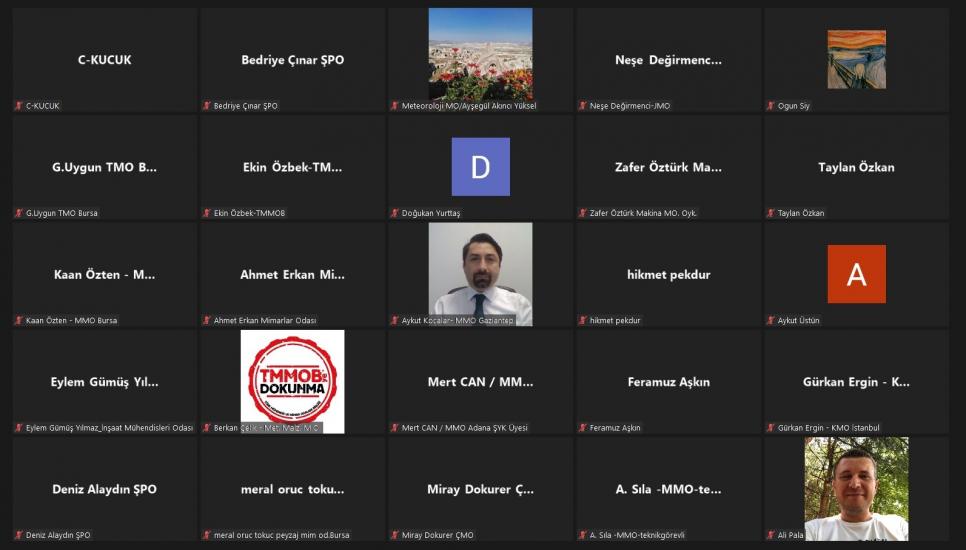This screenshot has height=550, width=966.
Task: Click the muted mic icon beside C-KUCUK
Action: coord(19,106)
